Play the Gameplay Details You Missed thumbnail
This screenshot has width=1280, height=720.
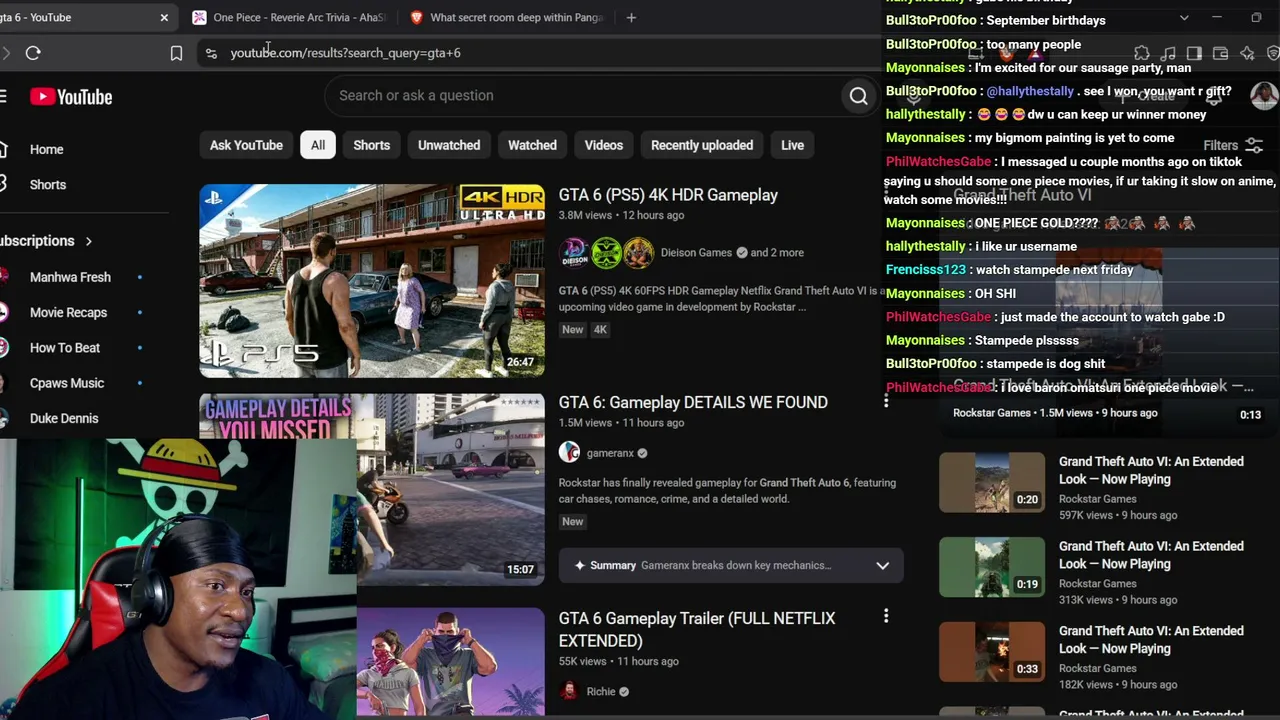click(372, 490)
